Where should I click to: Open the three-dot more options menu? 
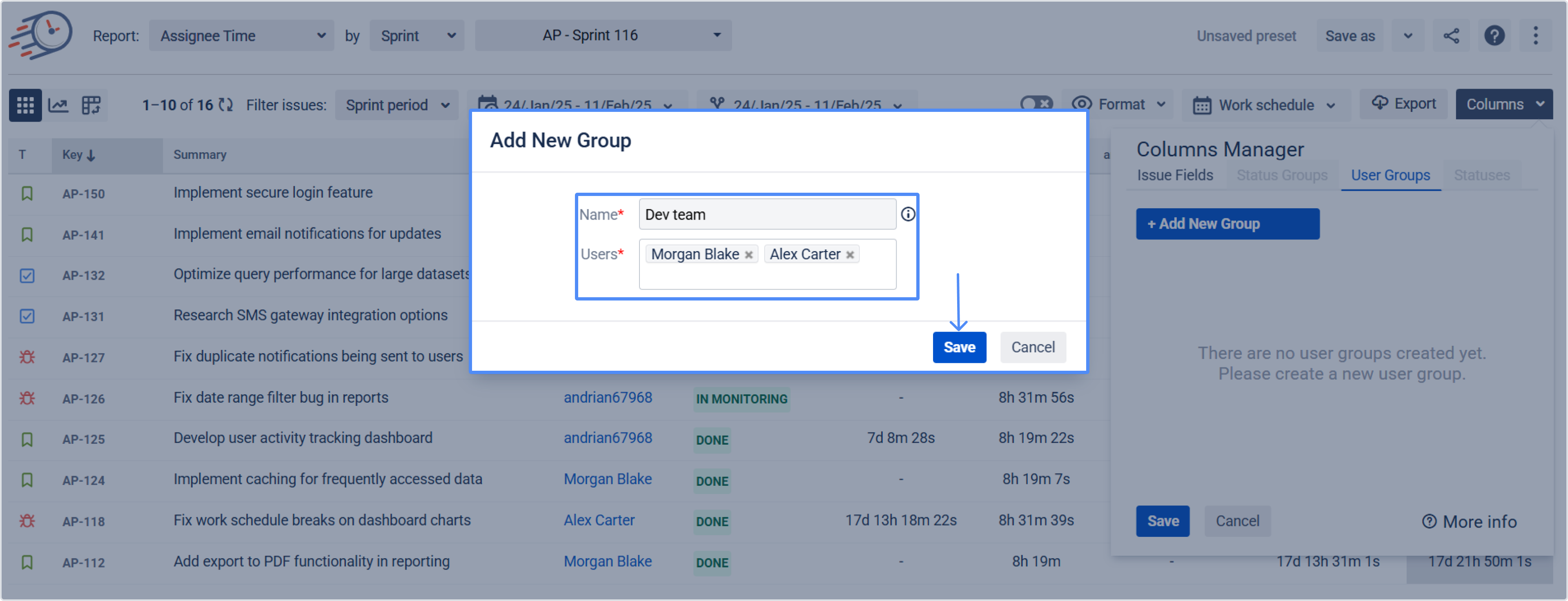(x=1535, y=36)
